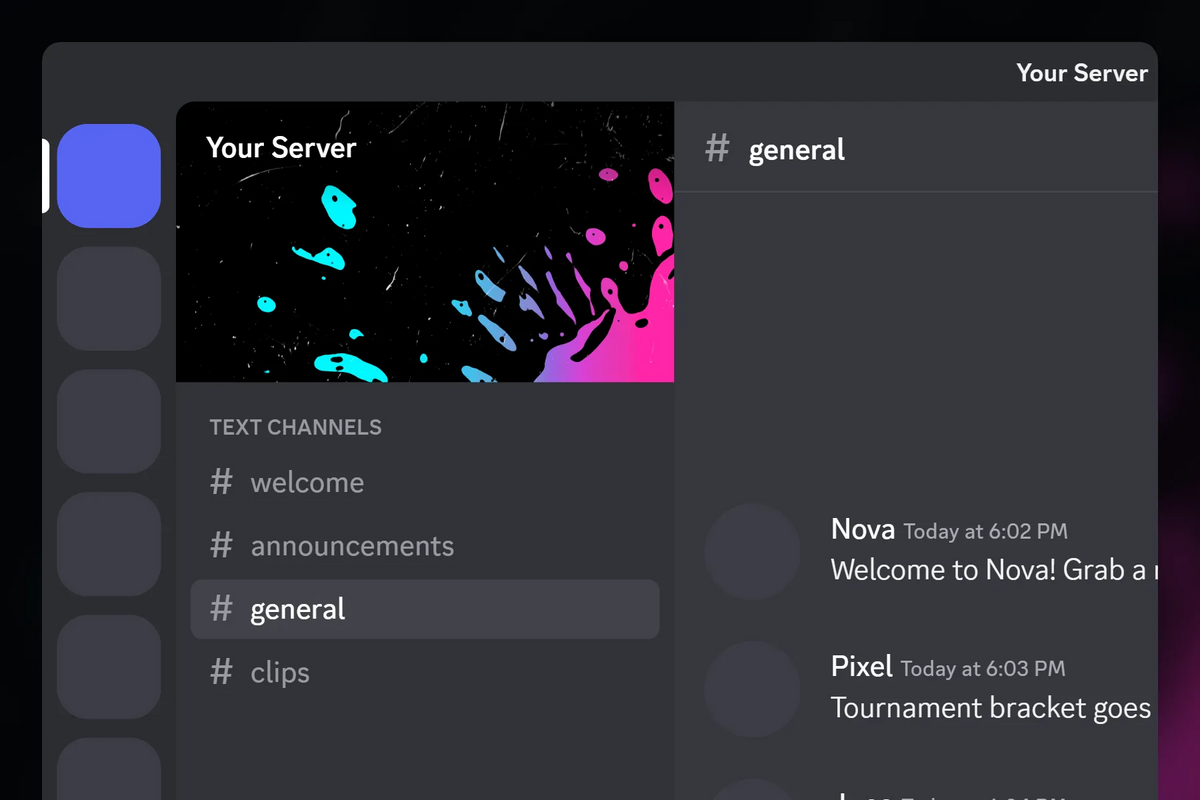Click Nova's avatar in chat

pyautogui.click(x=752, y=552)
